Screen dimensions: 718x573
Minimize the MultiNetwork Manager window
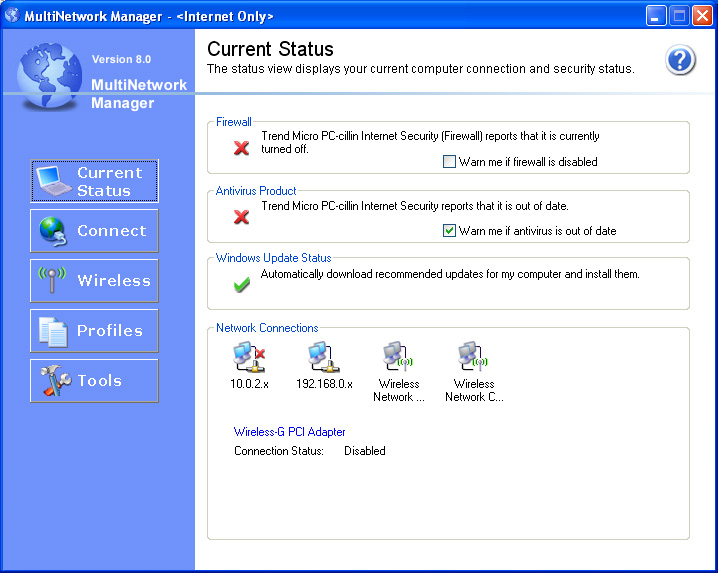(x=656, y=15)
